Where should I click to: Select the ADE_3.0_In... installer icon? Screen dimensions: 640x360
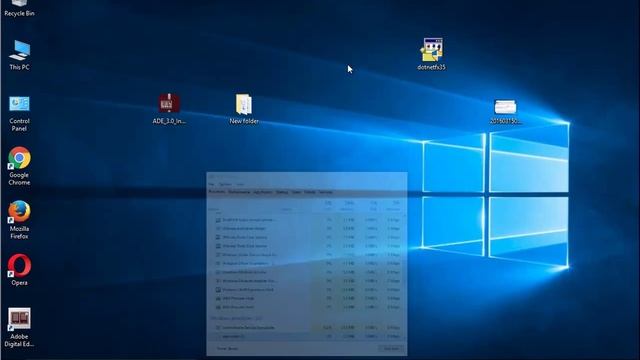(169, 109)
